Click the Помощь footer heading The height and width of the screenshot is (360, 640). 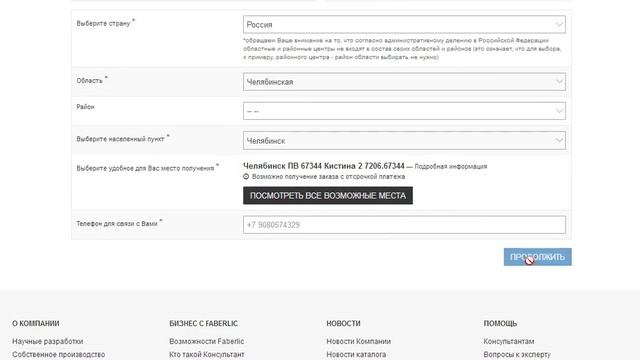500,324
